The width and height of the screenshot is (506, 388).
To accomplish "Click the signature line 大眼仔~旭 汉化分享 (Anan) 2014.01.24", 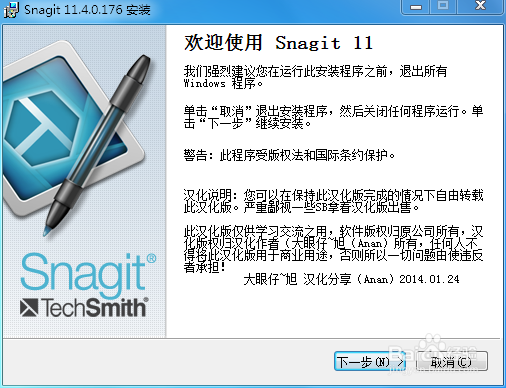I will point(351,279).
